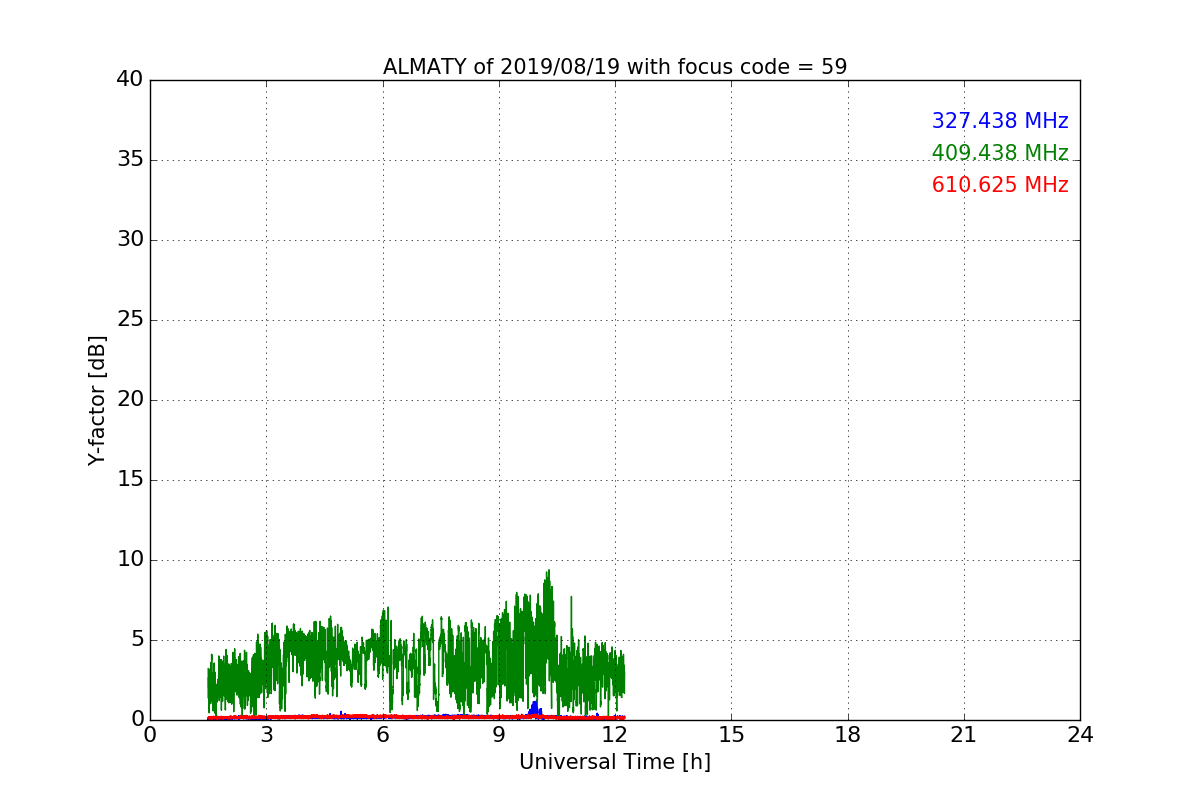
Task: Click the green trace's highest peak near 10 h
Action: (548, 571)
